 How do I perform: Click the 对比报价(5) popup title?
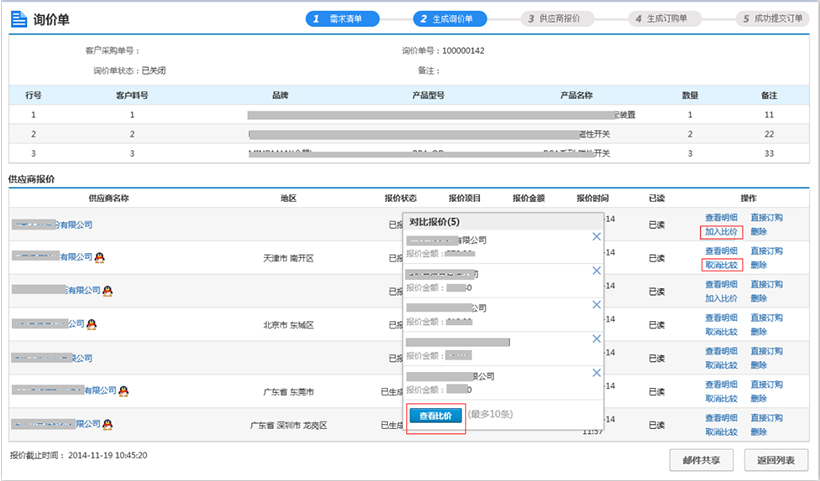435,222
